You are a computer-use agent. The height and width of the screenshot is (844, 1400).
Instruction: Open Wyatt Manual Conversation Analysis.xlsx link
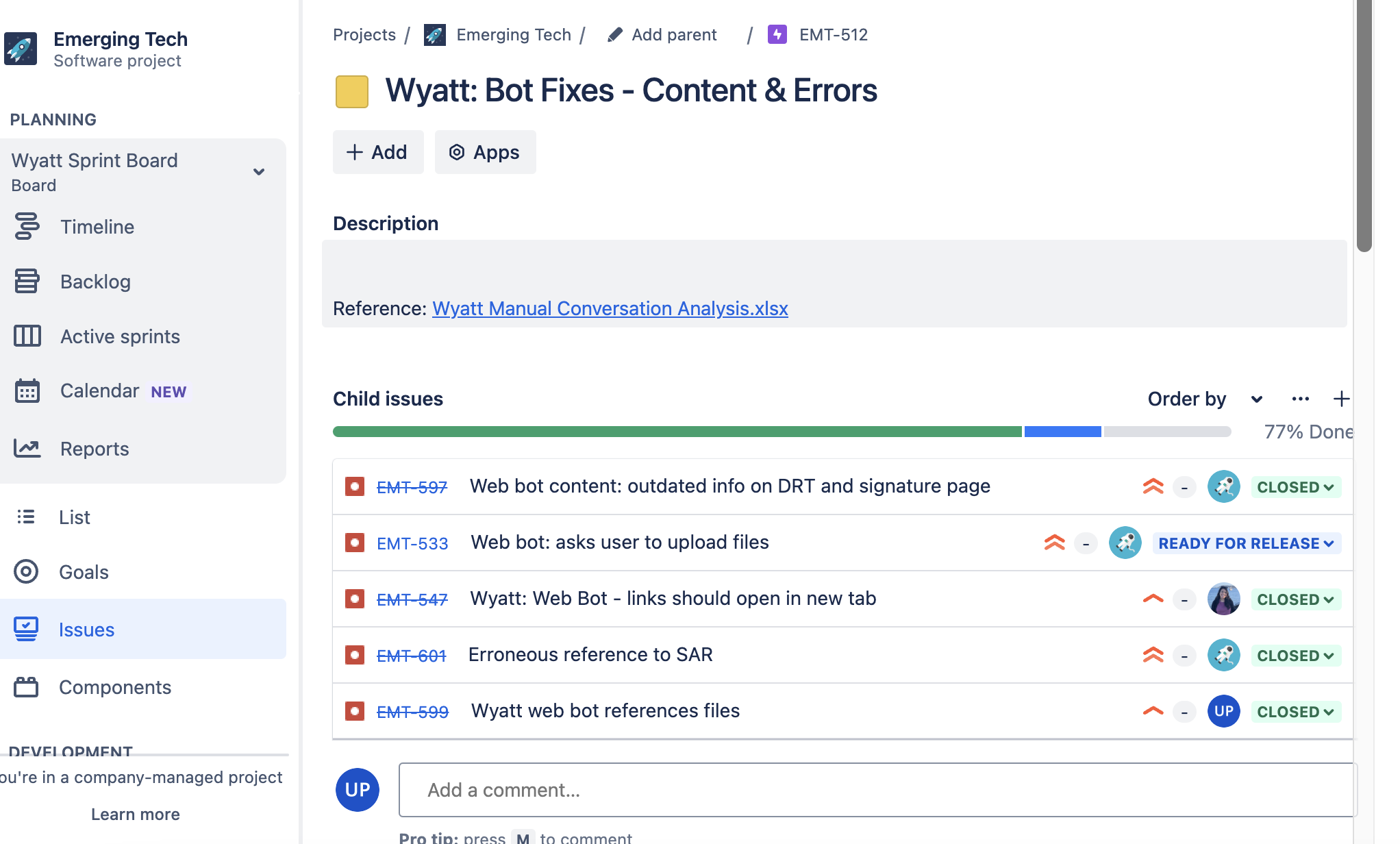pos(610,308)
